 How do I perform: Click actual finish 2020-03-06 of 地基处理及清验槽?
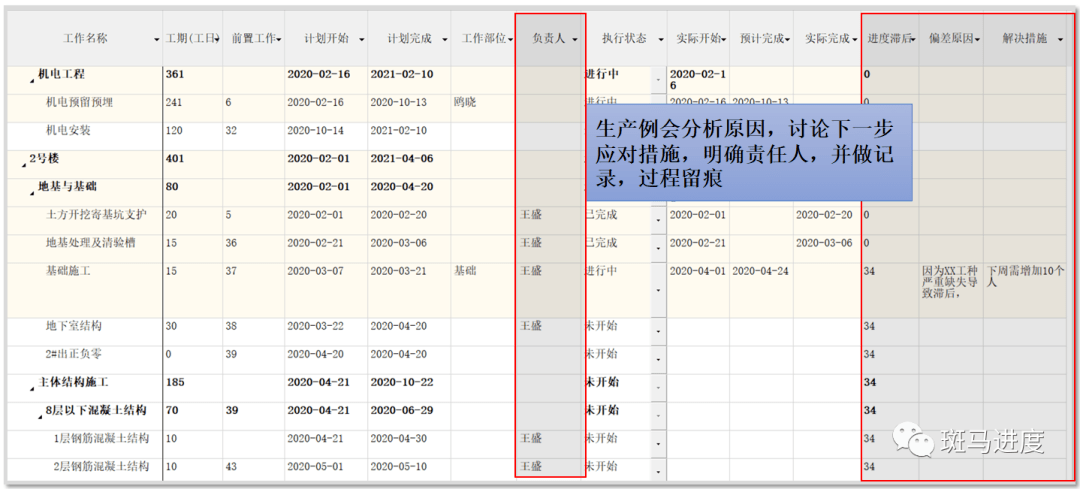pyautogui.click(x=824, y=242)
